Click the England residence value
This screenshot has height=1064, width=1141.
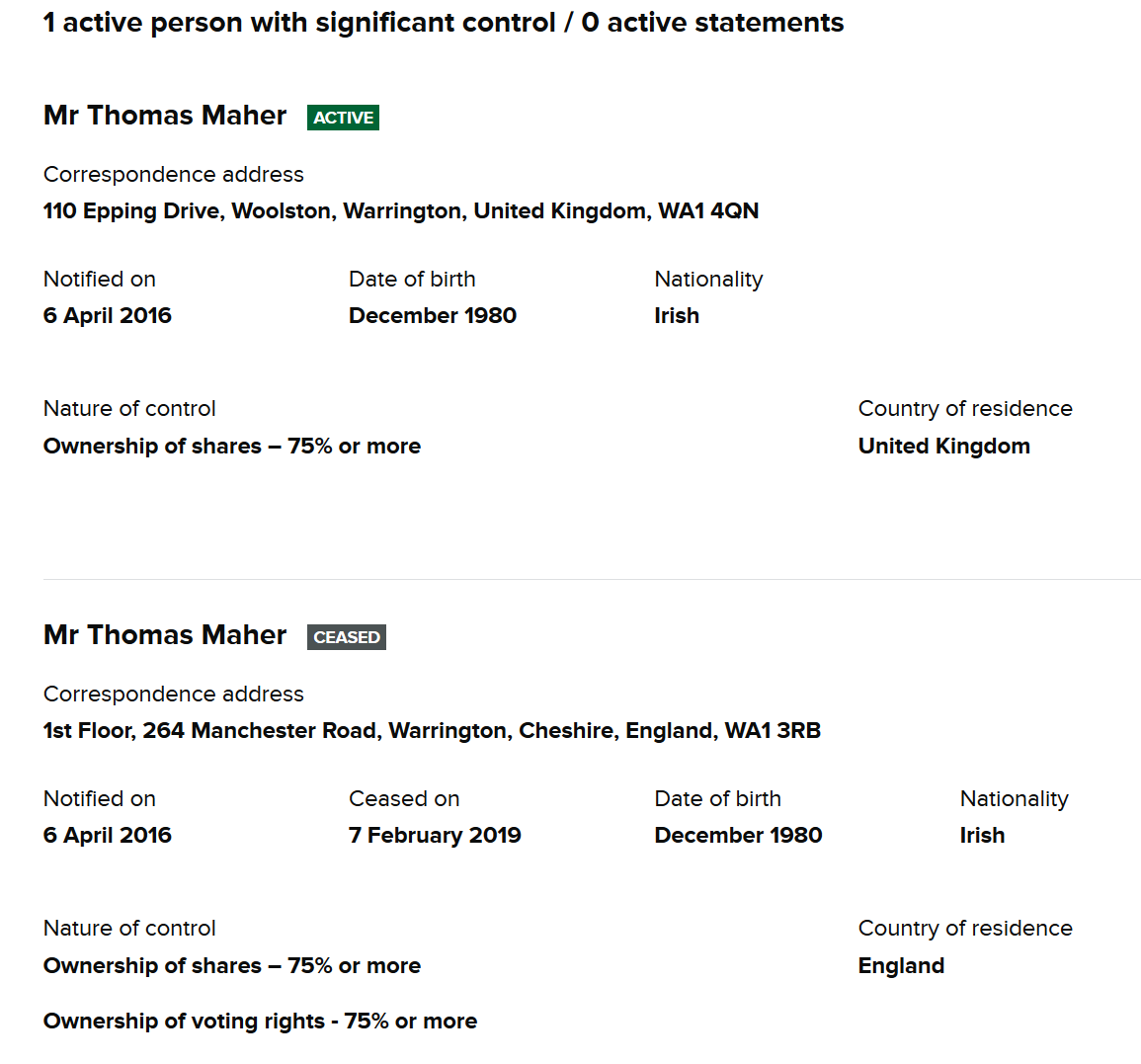click(901, 966)
